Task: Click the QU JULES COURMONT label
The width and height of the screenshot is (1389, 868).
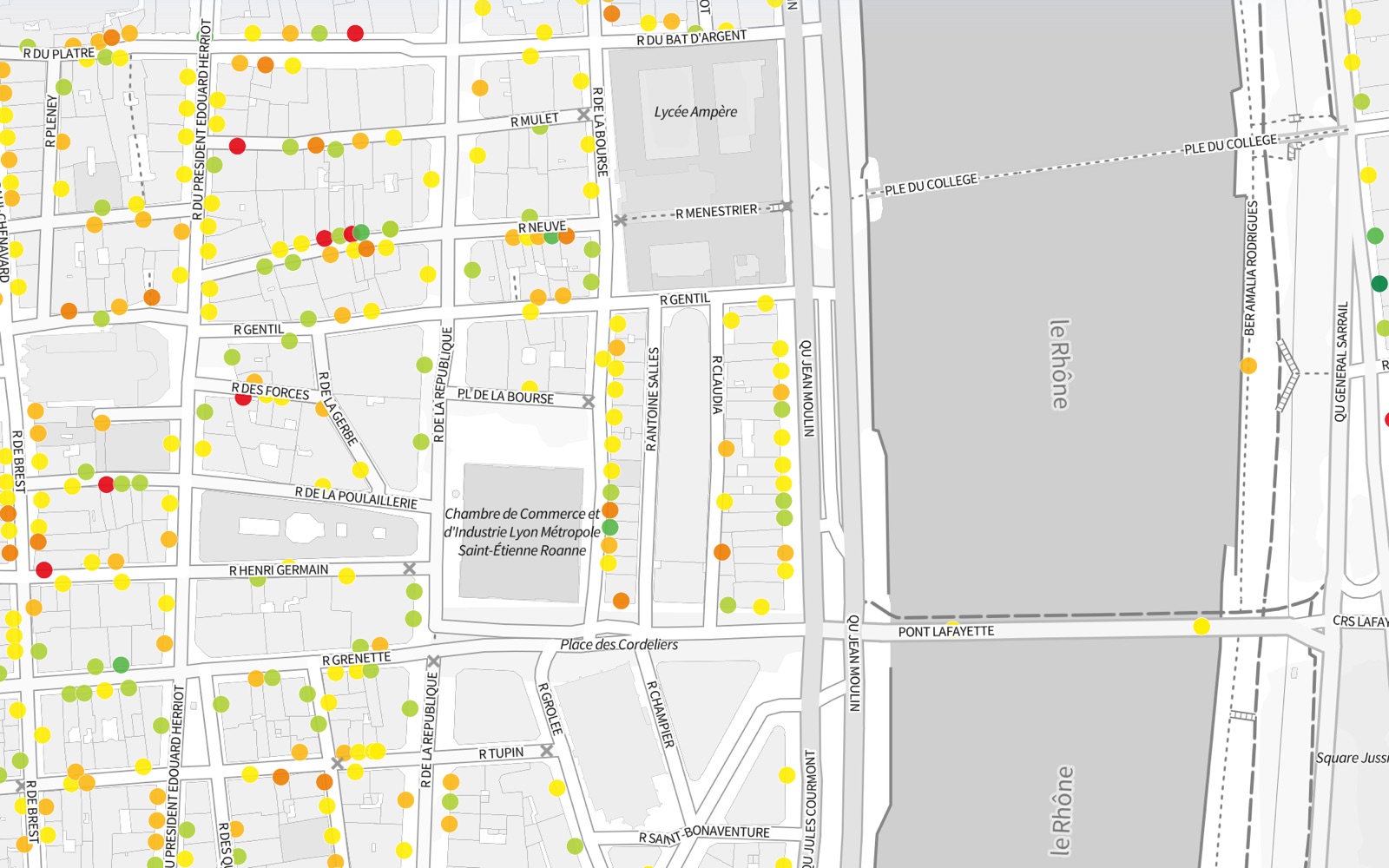Action: 809,809
